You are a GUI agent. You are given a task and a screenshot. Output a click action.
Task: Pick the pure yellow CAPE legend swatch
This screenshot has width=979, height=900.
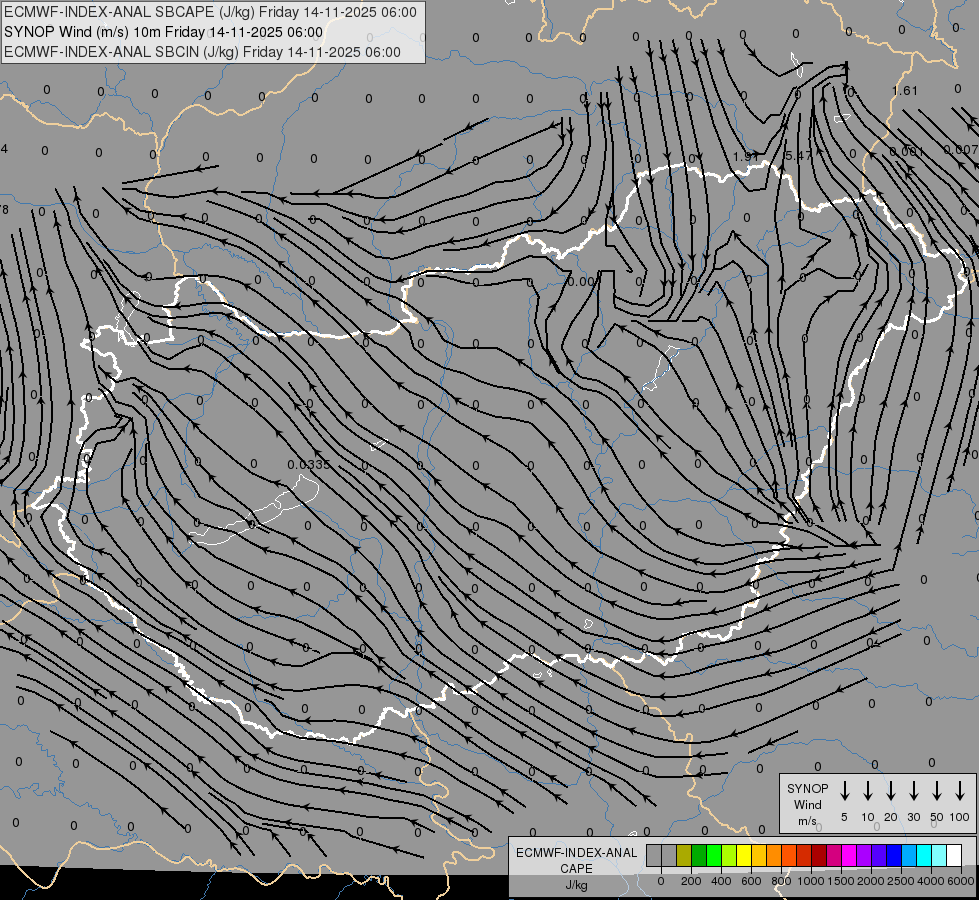point(744,855)
